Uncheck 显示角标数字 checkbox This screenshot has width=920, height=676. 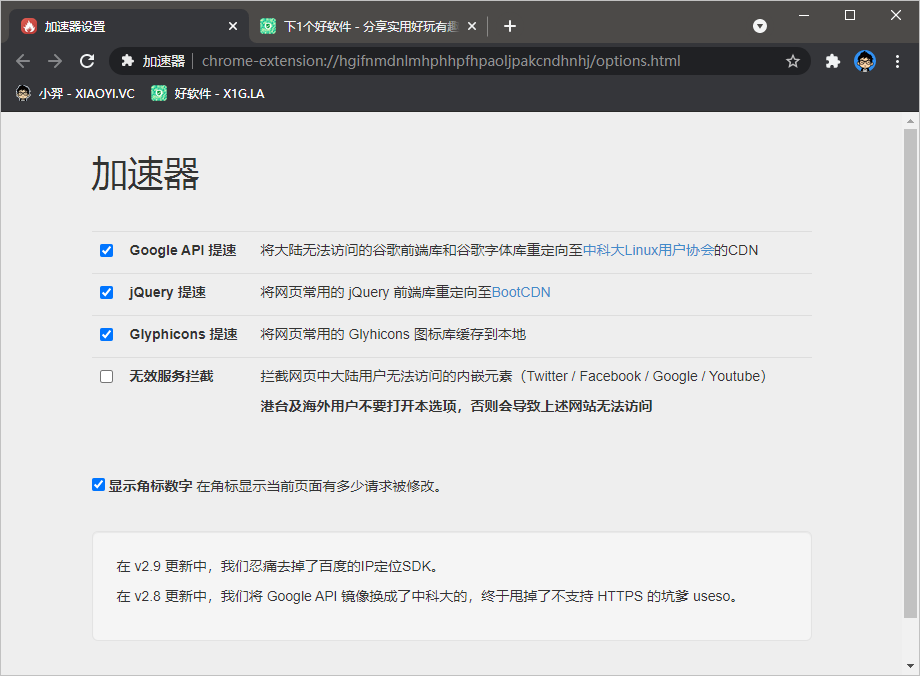[x=98, y=485]
